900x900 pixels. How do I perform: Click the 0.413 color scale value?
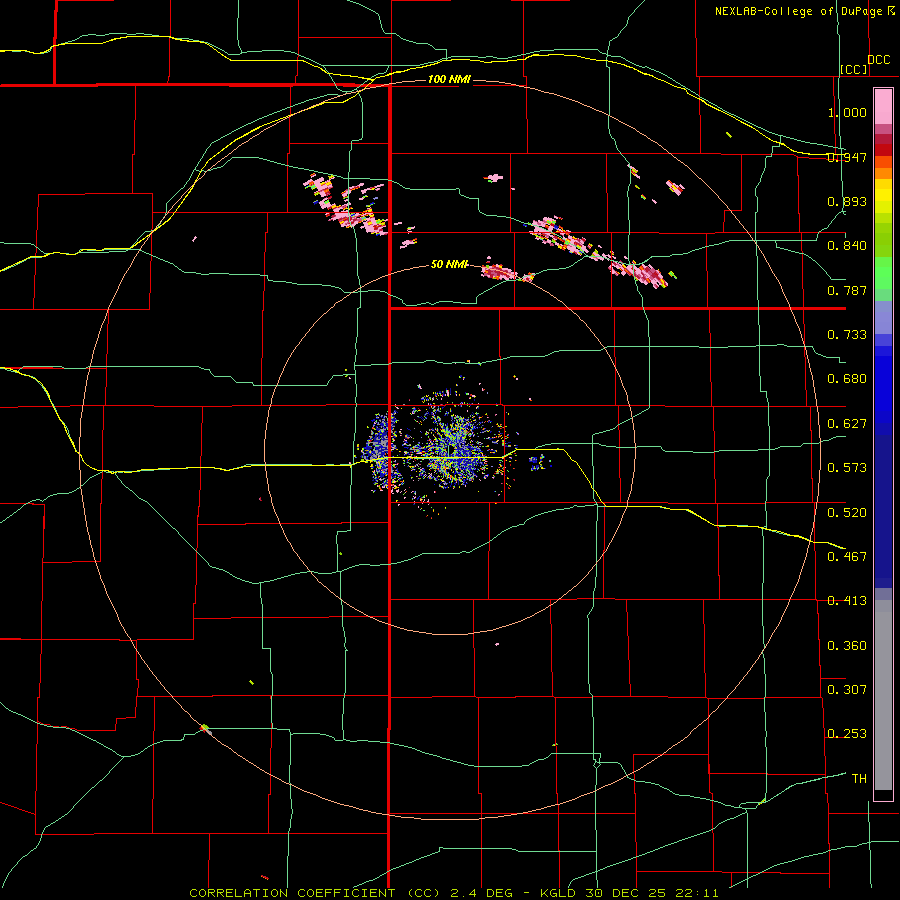coord(847,601)
